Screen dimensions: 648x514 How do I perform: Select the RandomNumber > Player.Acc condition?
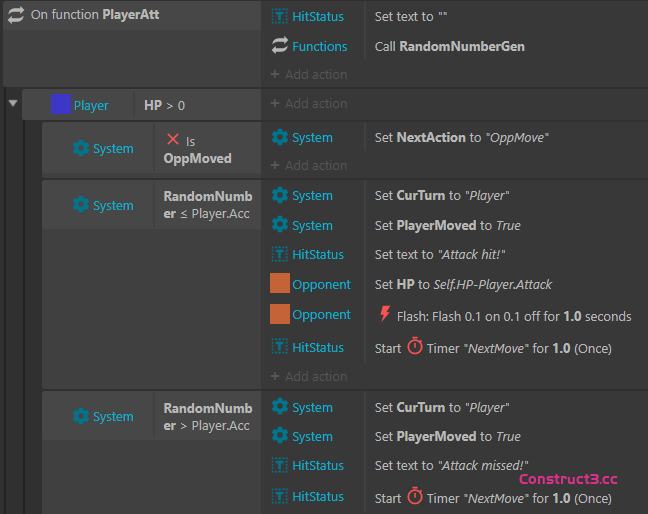(x=207, y=416)
